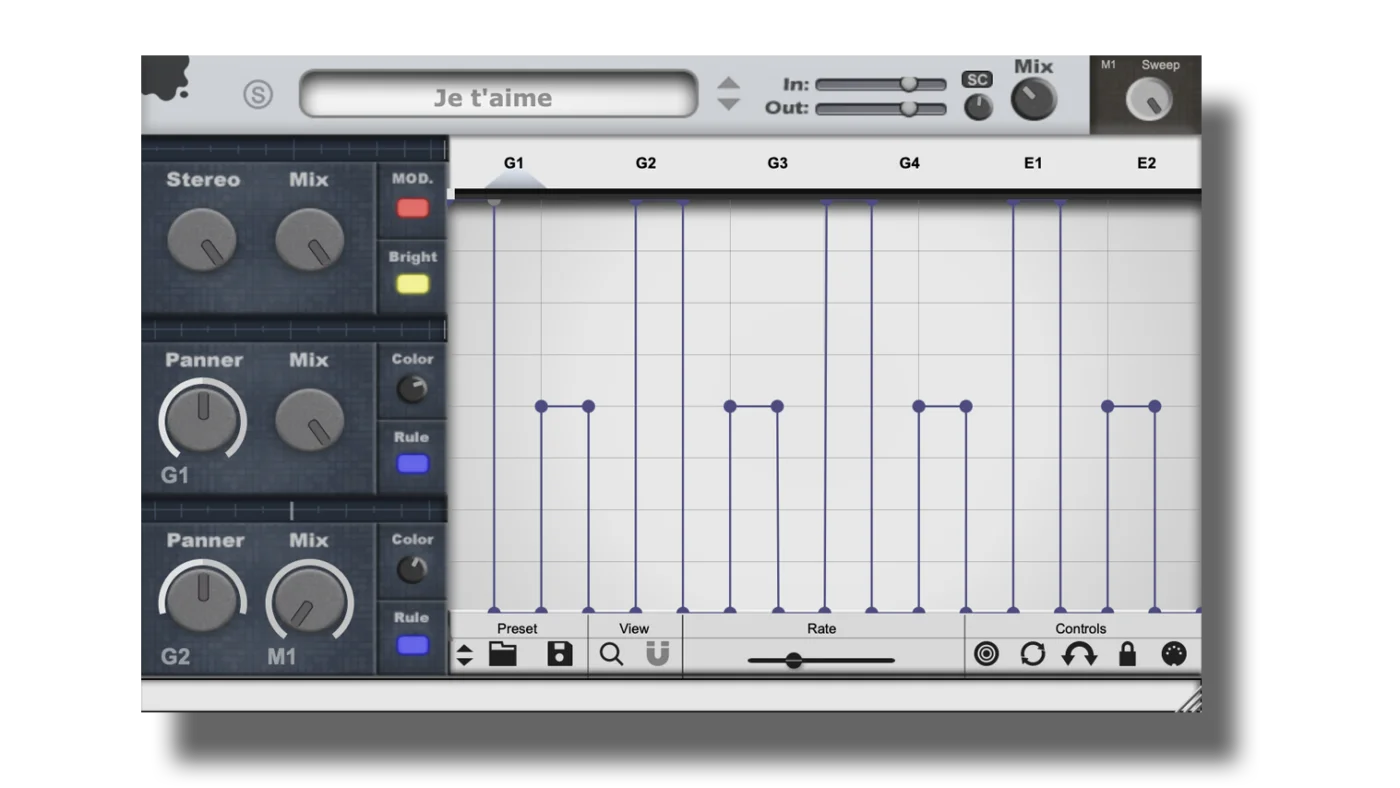The width and height of the screenshot is (1400, 788).
Task: Open the E1 envelope tab
Action: (1033, 162)
